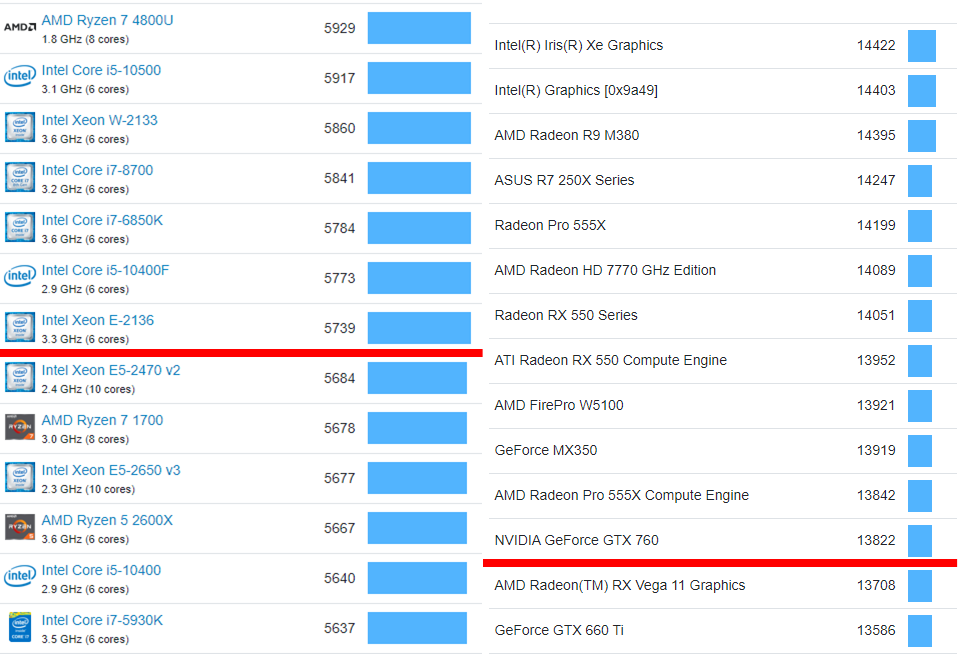Open the Intel Core i7-5930K link

[102, 620]
